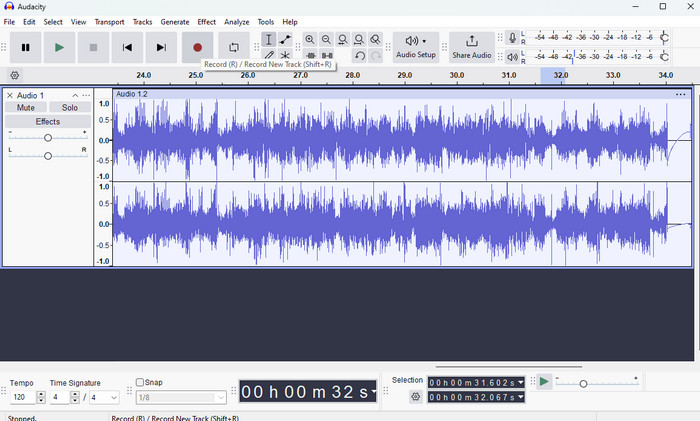Viewport: 700px width, 421px height.
Task: Fit selection to width zoom icon
Action: click(342, 39)
